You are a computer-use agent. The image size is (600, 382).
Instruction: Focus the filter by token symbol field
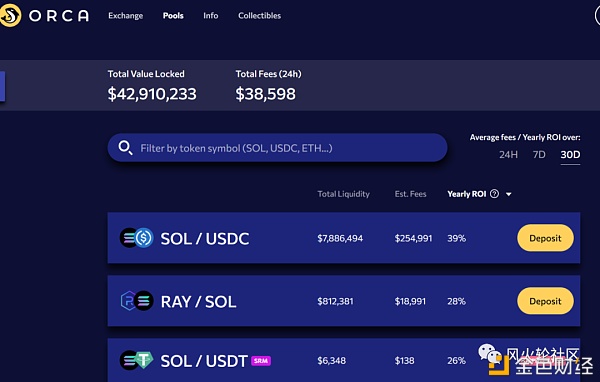277,148
